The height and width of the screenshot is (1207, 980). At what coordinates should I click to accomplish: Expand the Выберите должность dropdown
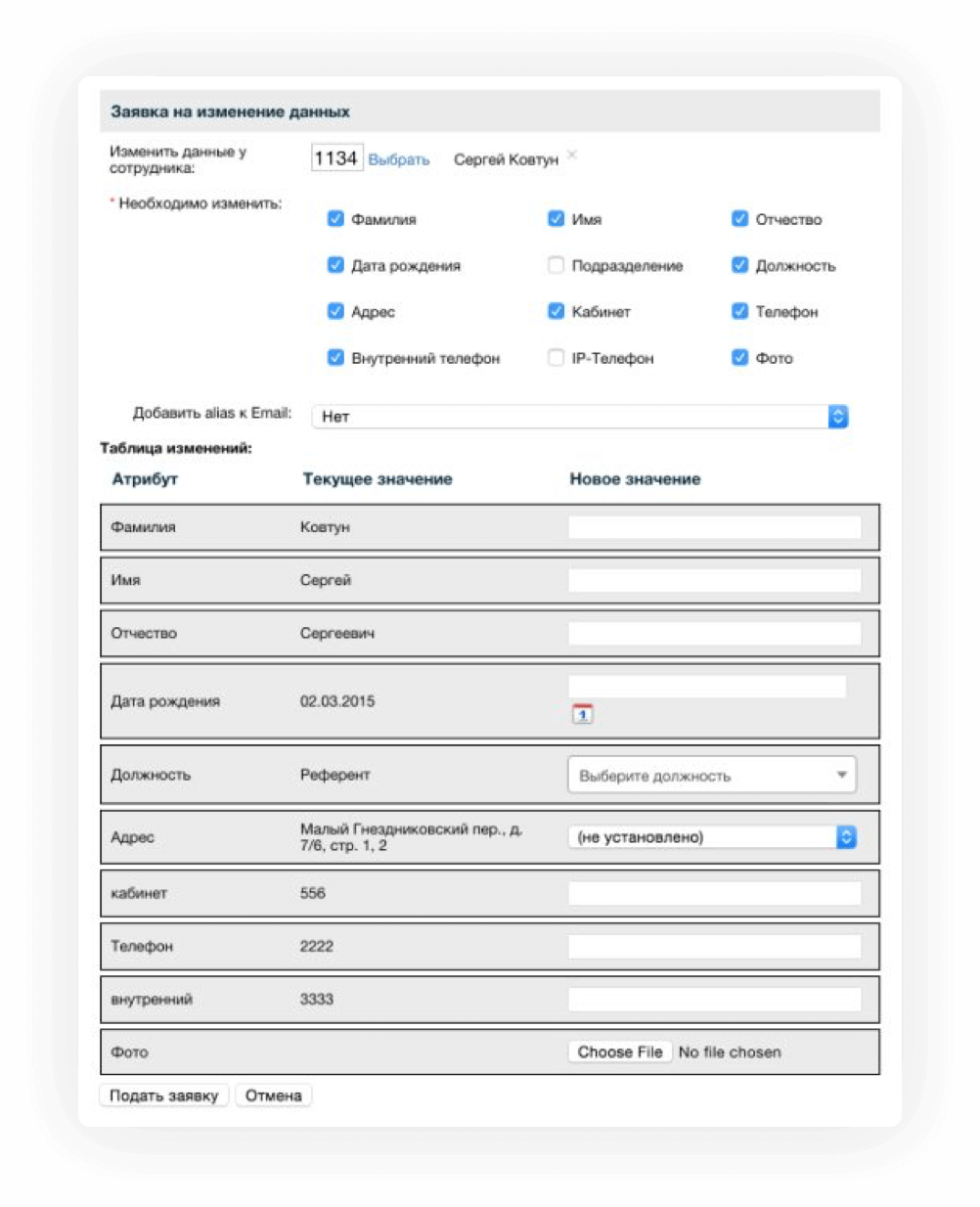[711, 776]
